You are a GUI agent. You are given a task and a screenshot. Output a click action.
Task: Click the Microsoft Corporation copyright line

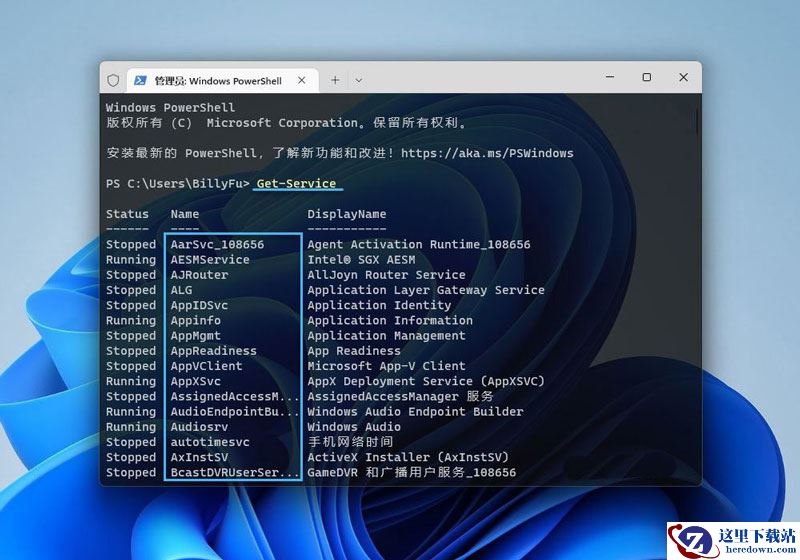click(x=286, y=123)
